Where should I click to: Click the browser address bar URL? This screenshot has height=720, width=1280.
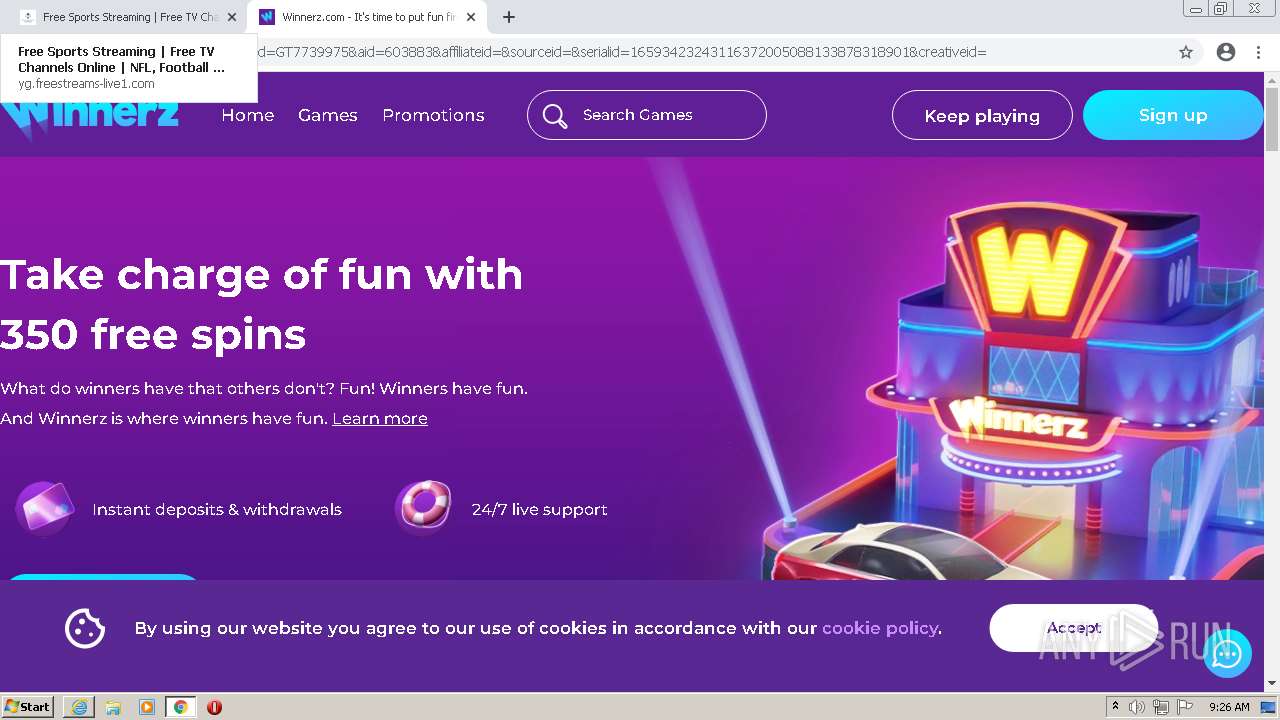620,52
